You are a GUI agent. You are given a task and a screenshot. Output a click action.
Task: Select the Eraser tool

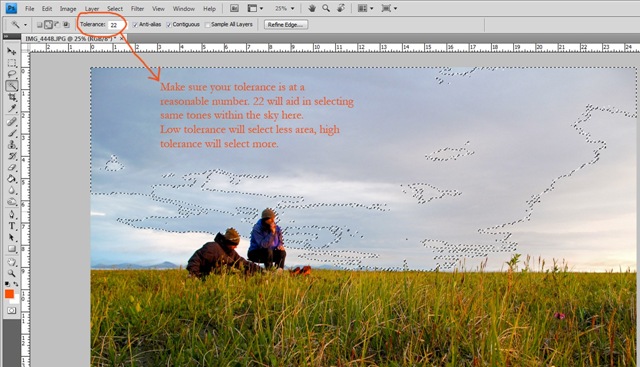pos(11,167)
